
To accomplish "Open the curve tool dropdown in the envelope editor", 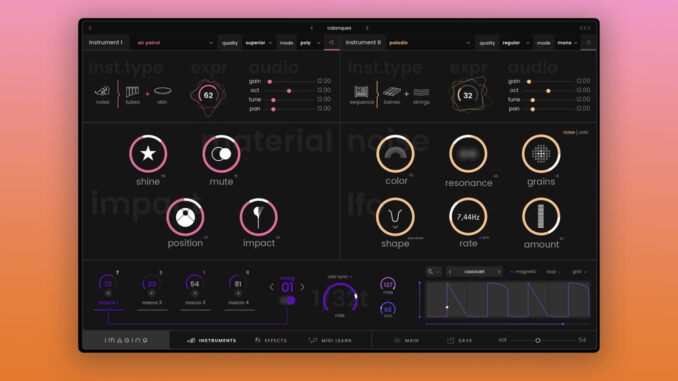I will point(433,272).
